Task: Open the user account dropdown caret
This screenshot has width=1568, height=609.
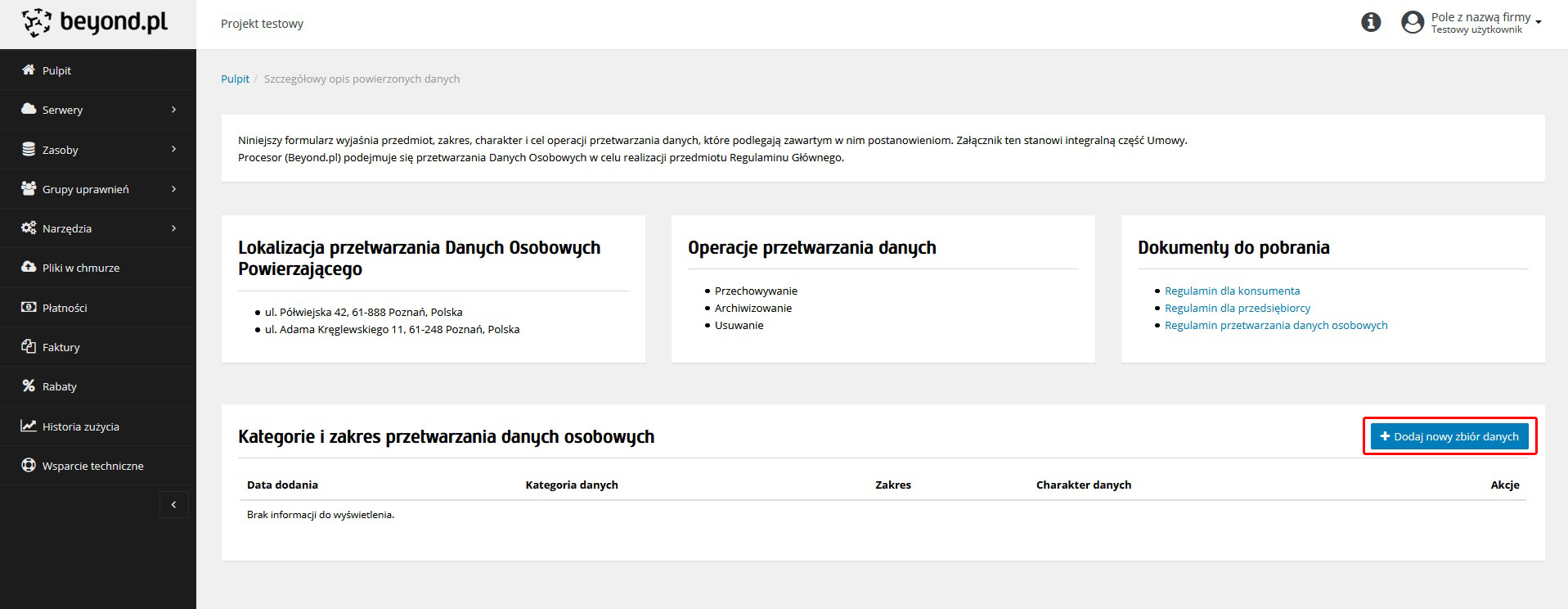Action: (x=1539, y=22)
